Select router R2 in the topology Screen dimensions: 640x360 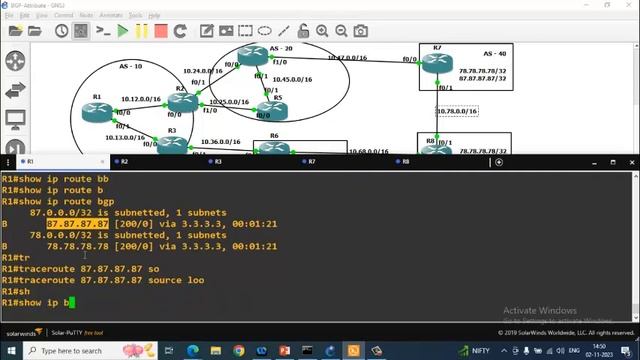183,102
